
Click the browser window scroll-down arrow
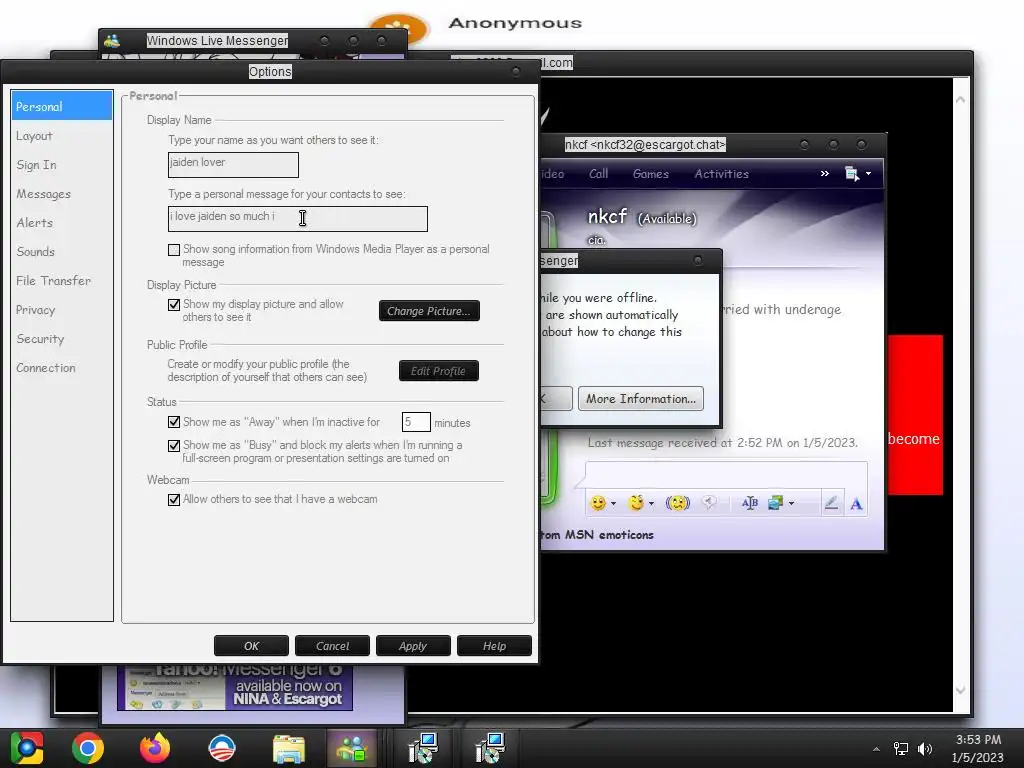pos(961,690)
